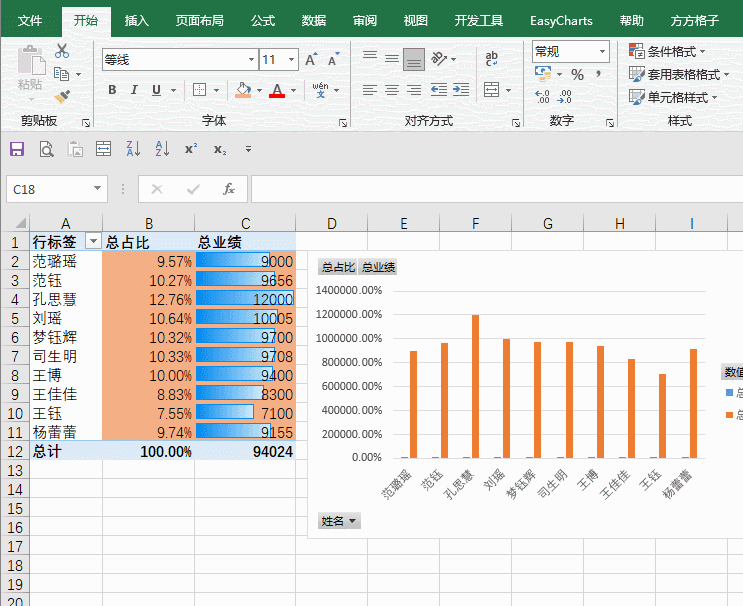Decrease font size with small A
Image resolution: width=743 pixels, height=606 pixels.
click(334, 59)
